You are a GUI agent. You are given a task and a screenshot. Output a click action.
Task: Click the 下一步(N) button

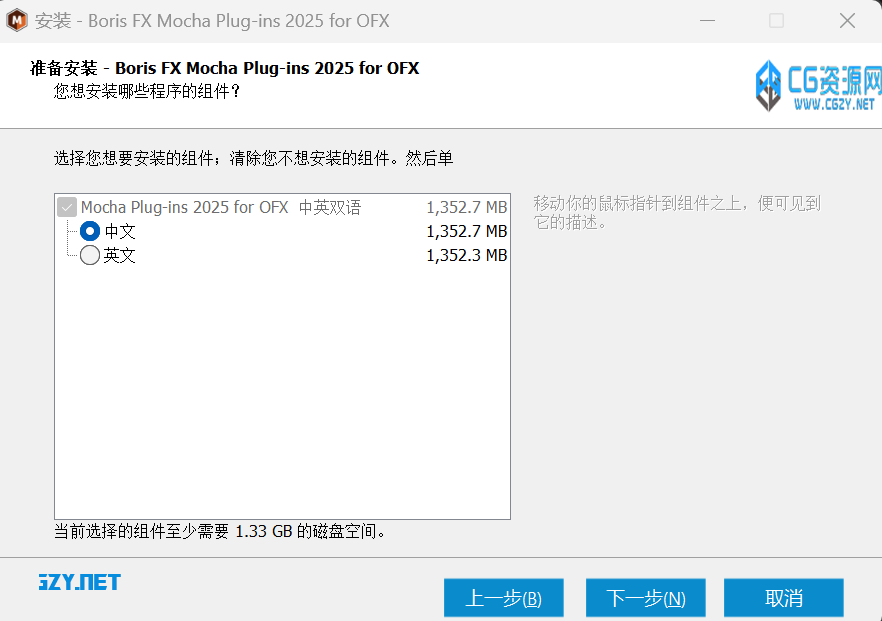[x=646, y=598]
